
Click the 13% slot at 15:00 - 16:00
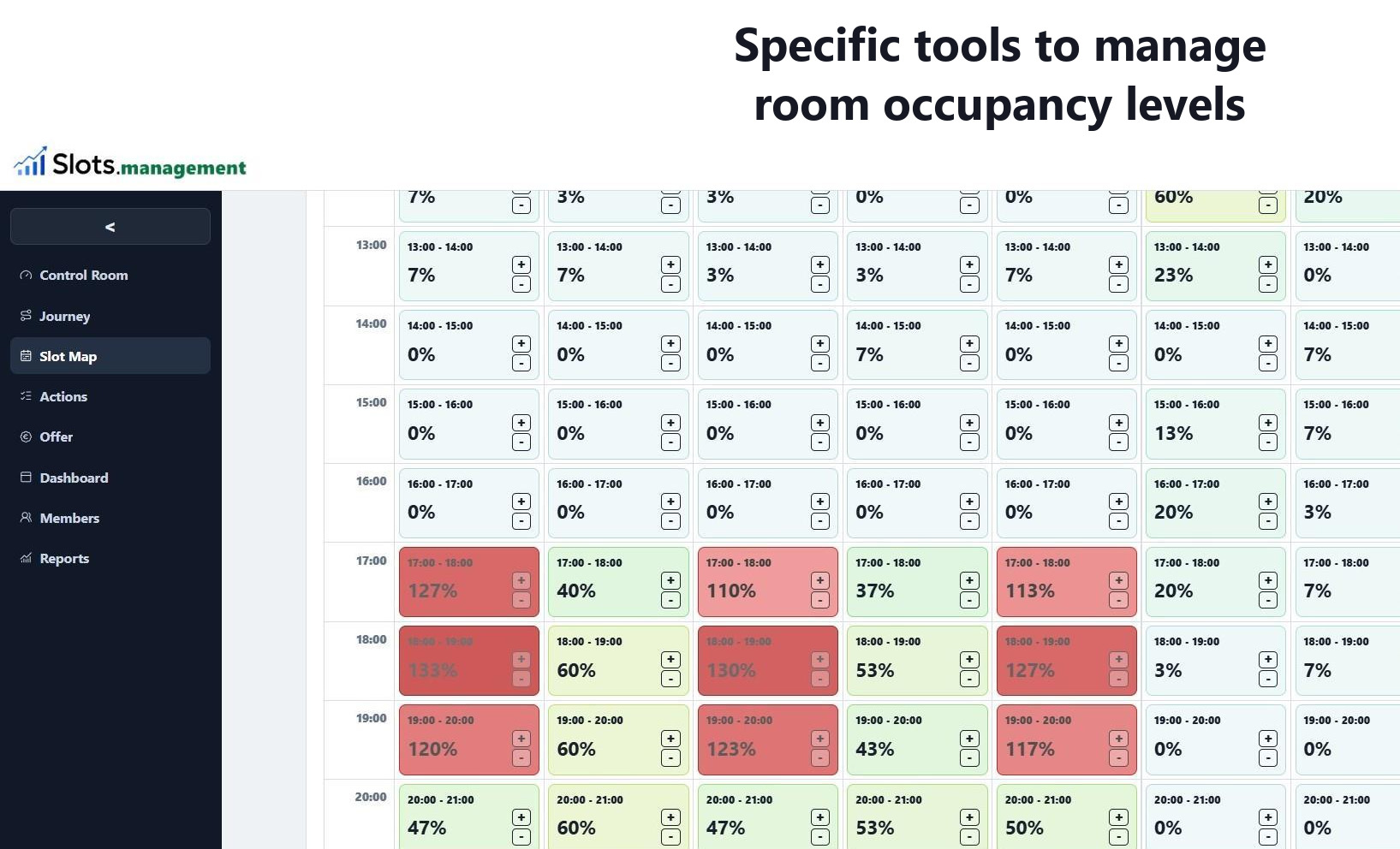[1216, 424]
